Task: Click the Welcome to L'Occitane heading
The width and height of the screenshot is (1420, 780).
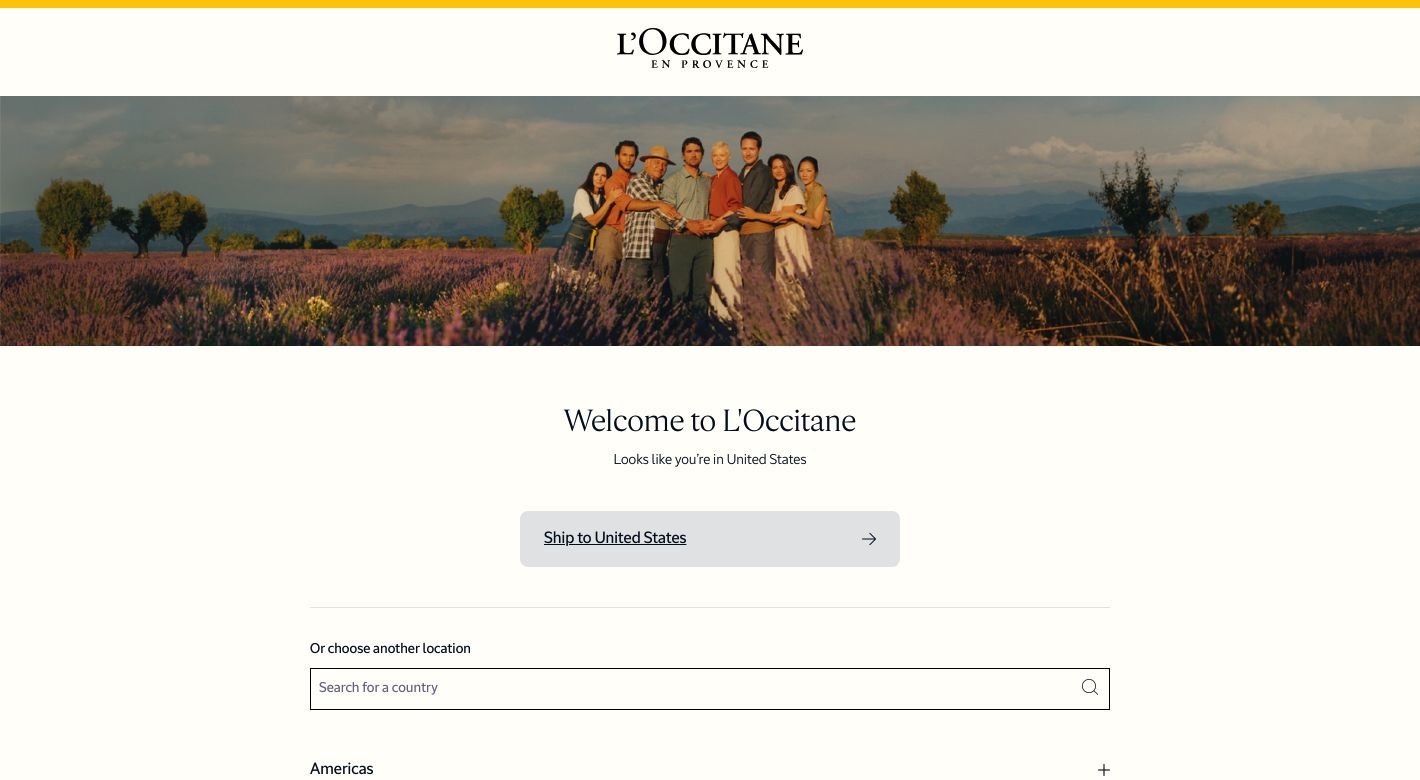Action: tap(710, 420)
